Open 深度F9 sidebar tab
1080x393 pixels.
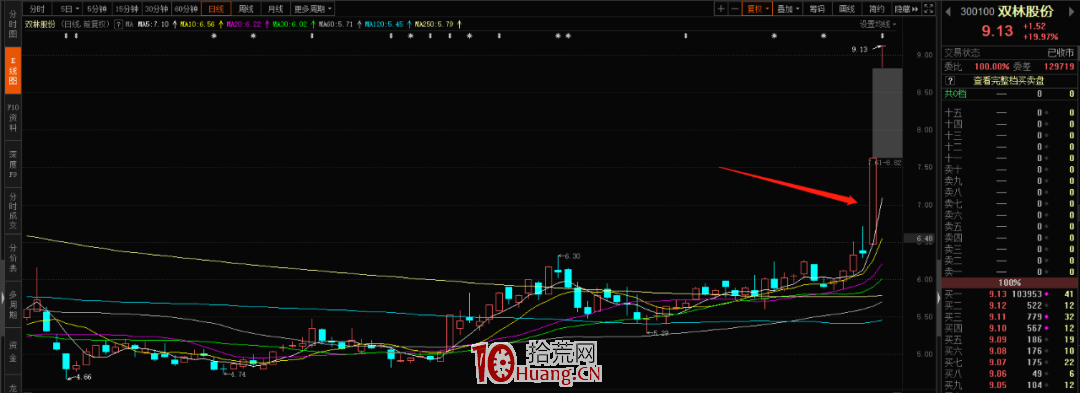(12, 164)
